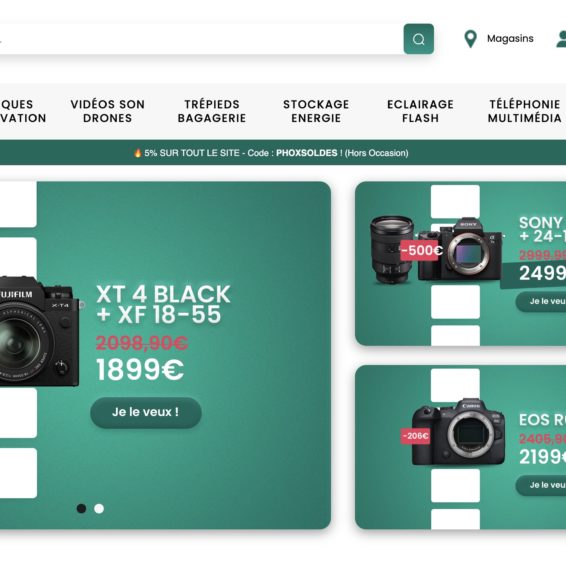Click the green search magnifier button

tap(418, 39)
